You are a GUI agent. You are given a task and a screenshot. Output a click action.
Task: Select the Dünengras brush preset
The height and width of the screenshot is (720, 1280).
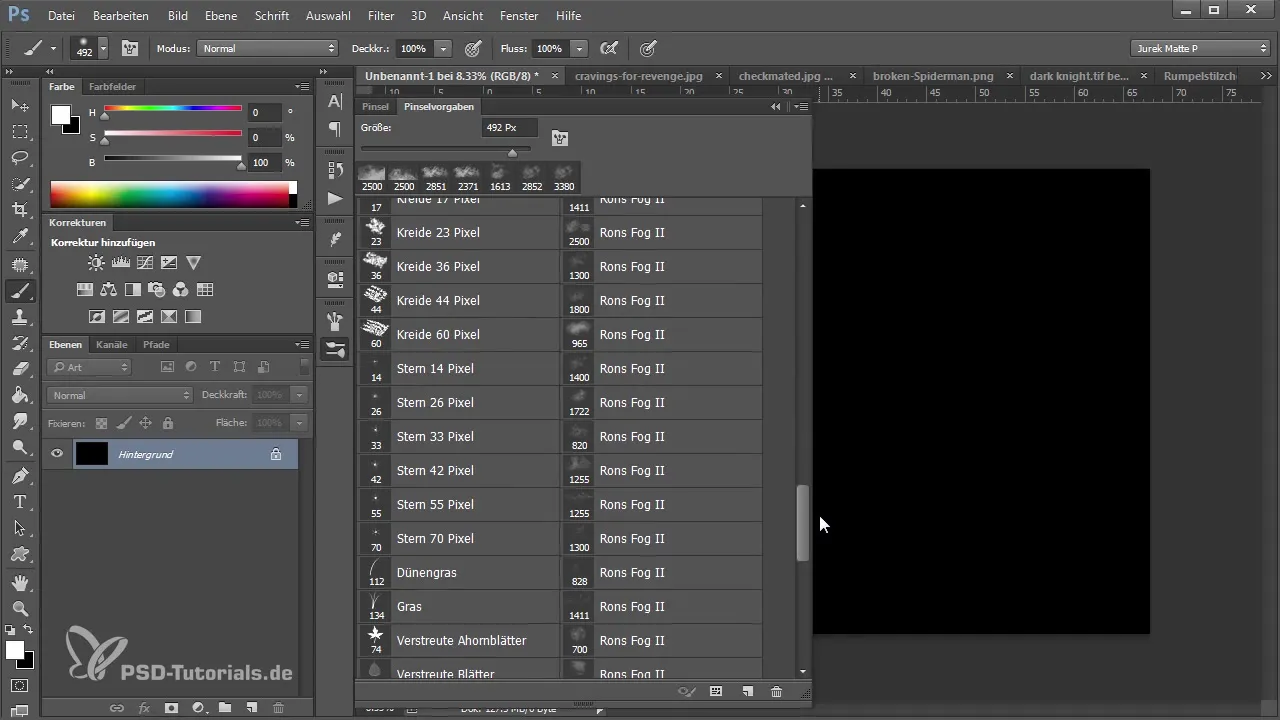[x=458, y=572]
